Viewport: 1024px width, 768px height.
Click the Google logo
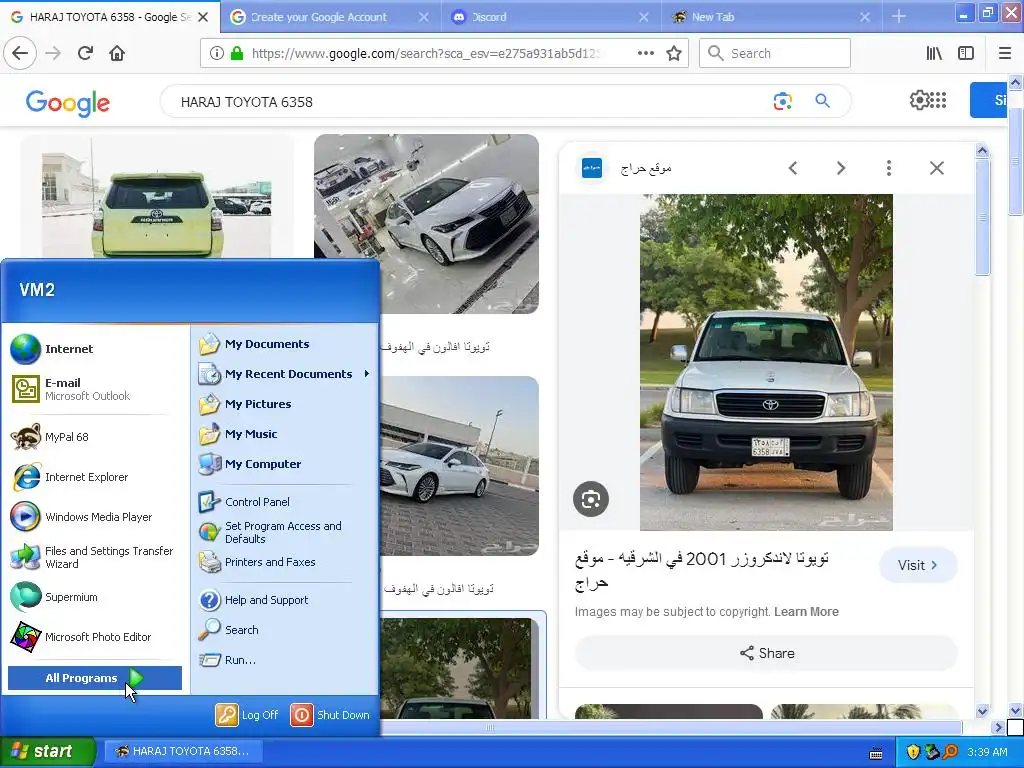click(68, 103)
